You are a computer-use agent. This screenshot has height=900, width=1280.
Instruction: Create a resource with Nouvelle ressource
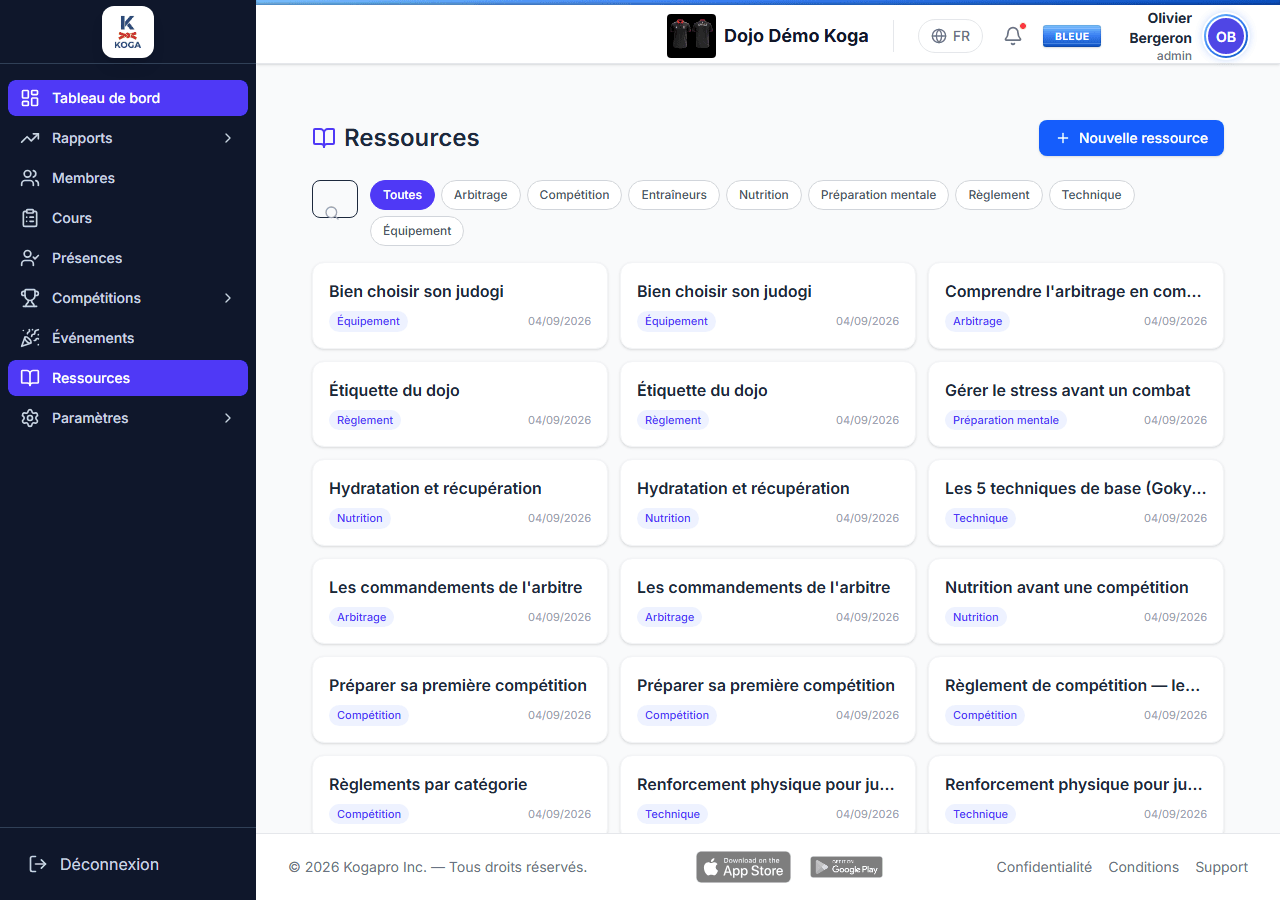[x=1131, y=138]
